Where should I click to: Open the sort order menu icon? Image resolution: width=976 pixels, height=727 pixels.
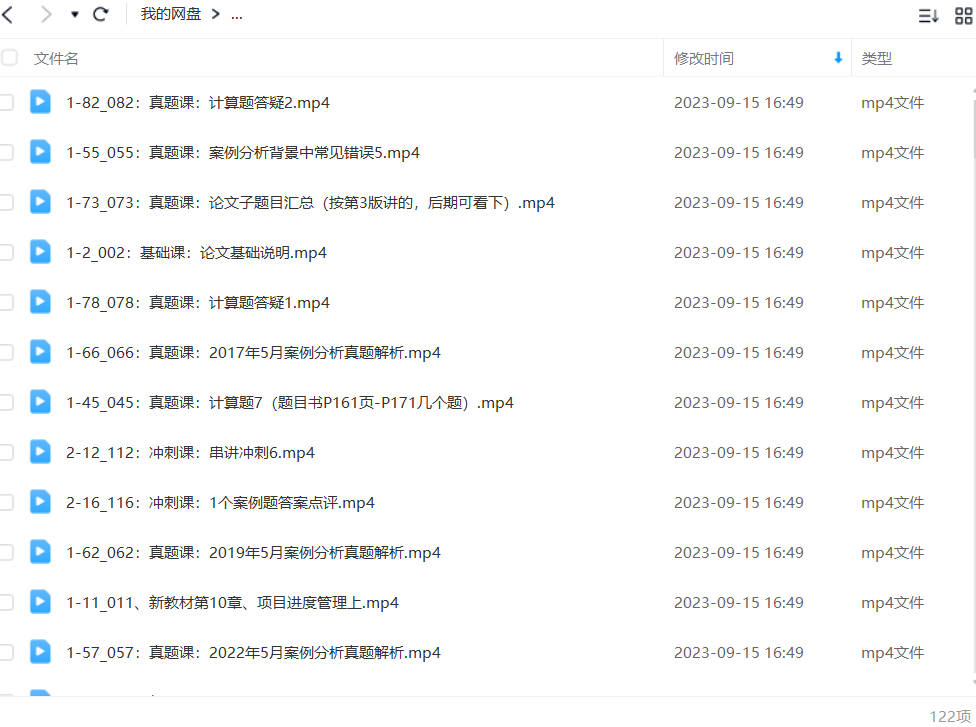[x=928, y=16]
